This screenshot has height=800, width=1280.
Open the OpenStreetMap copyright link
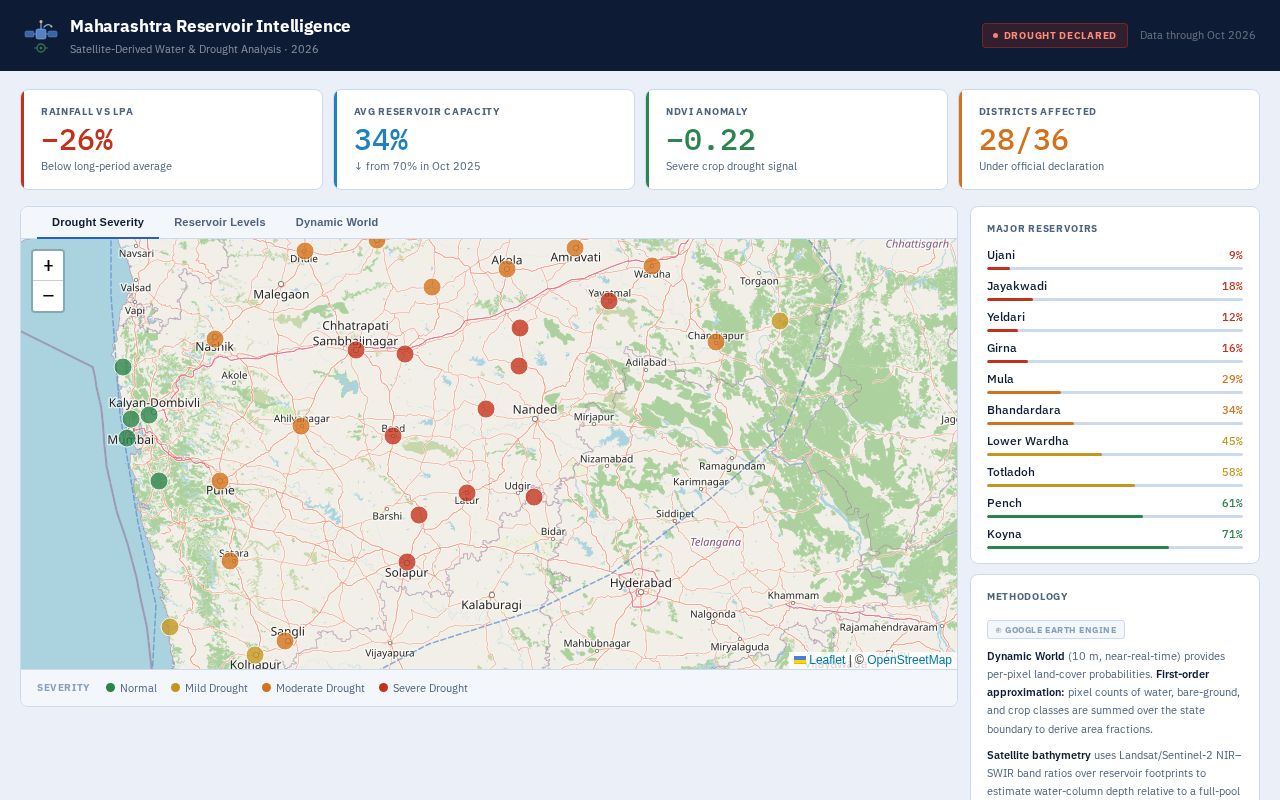click(909, 660)
